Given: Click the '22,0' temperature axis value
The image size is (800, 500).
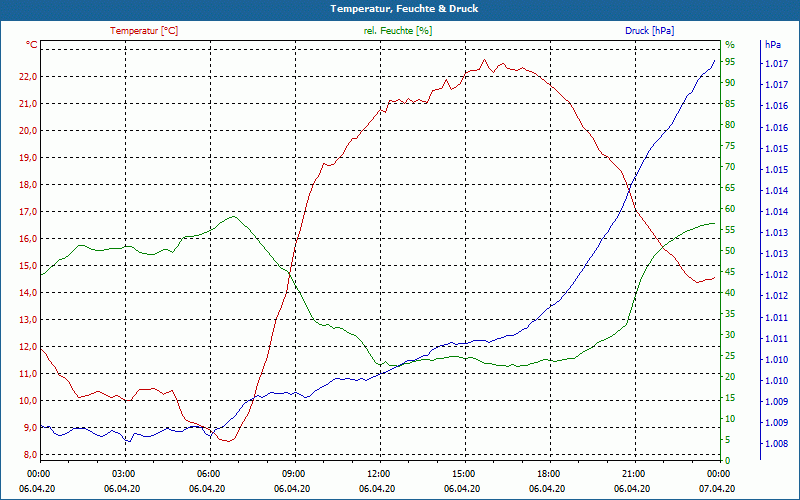Looking at the screenshot, I should click(x=28, y=77).
